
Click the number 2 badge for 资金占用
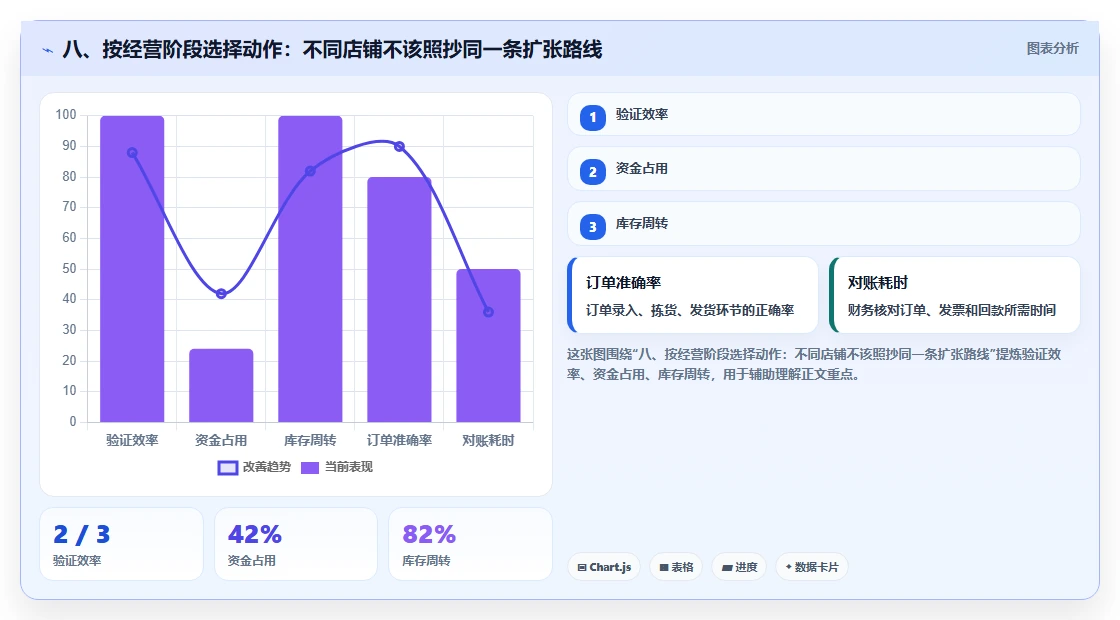(x=592, y=171)
